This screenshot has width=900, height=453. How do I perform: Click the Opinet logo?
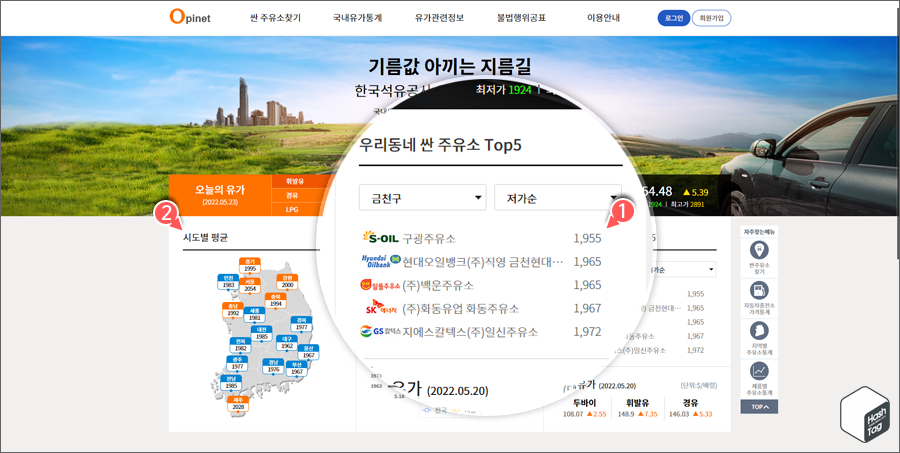coord(190,17)
